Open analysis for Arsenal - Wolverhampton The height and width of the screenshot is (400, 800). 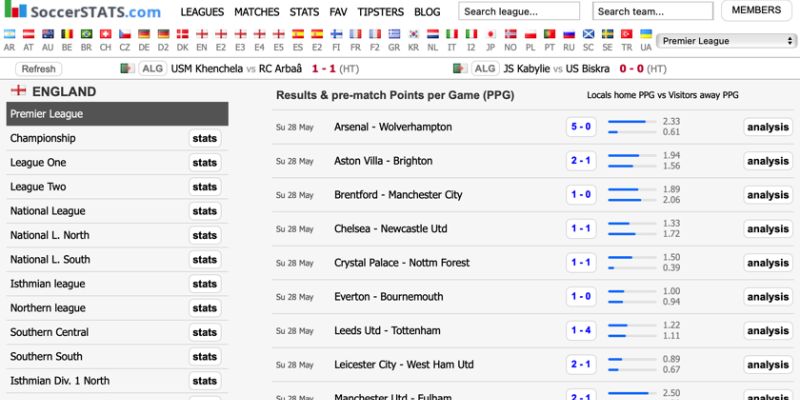point(768,128)
